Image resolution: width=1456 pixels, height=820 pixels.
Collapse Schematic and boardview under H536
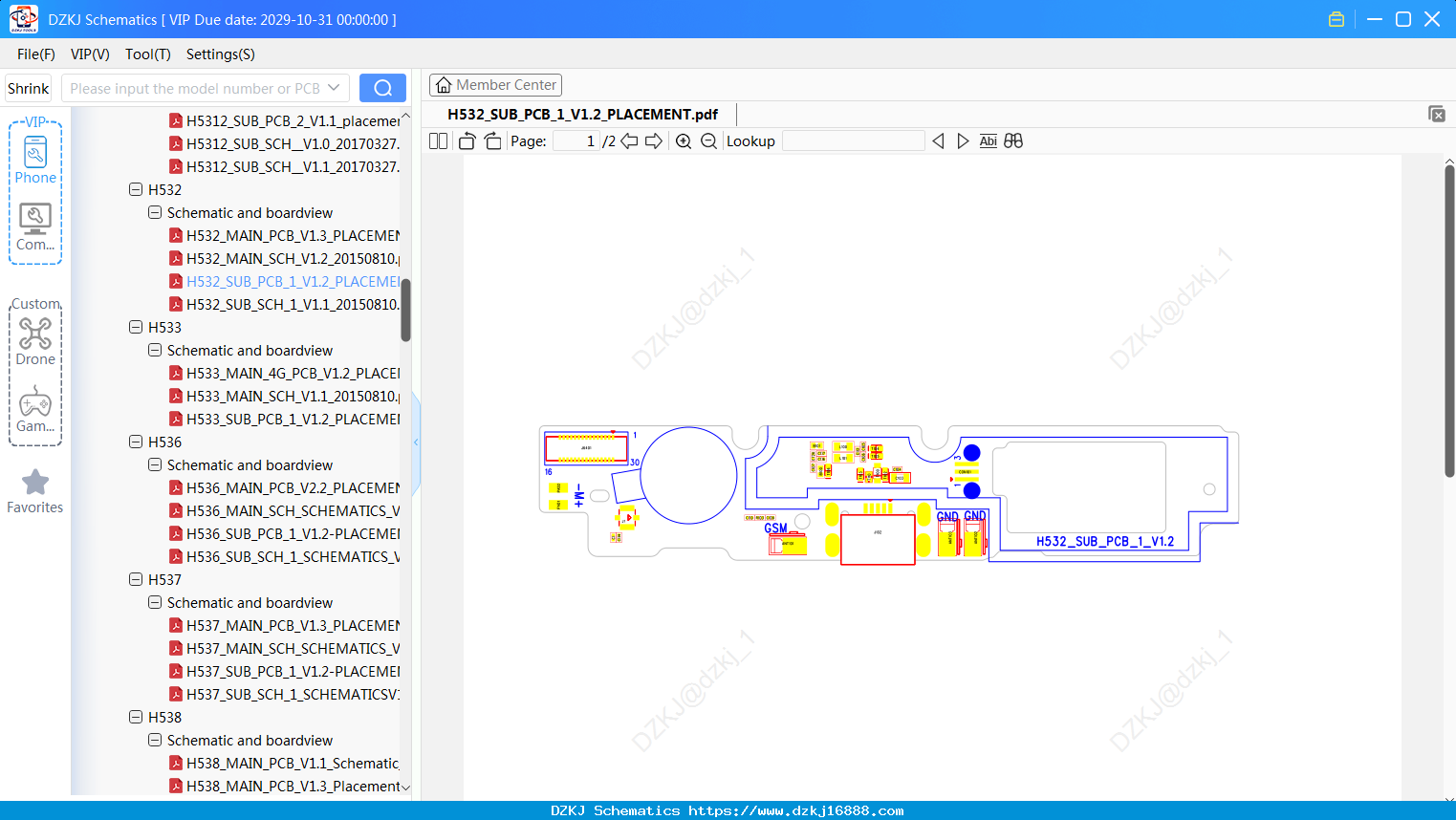pyautogui.click(x=155, y=464)
